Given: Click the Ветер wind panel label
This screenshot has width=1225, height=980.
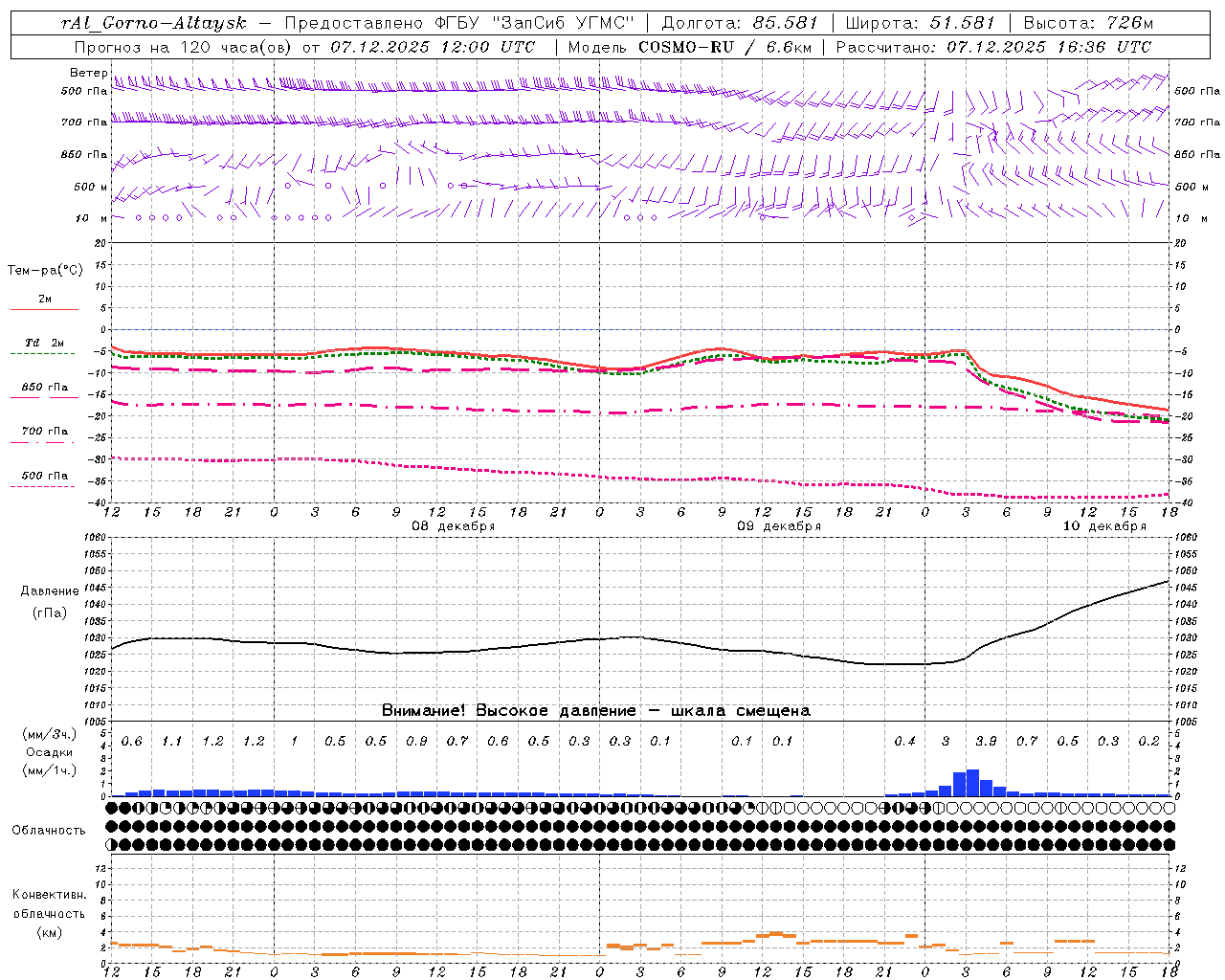Looking at the screenshot, I should [88, 73].
